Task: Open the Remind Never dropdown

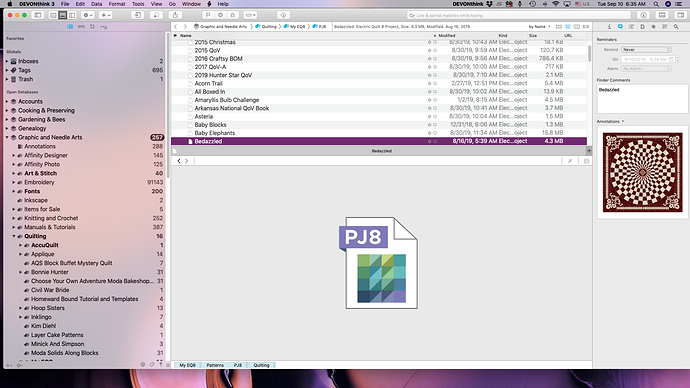Action: click(x=646, y=49)
